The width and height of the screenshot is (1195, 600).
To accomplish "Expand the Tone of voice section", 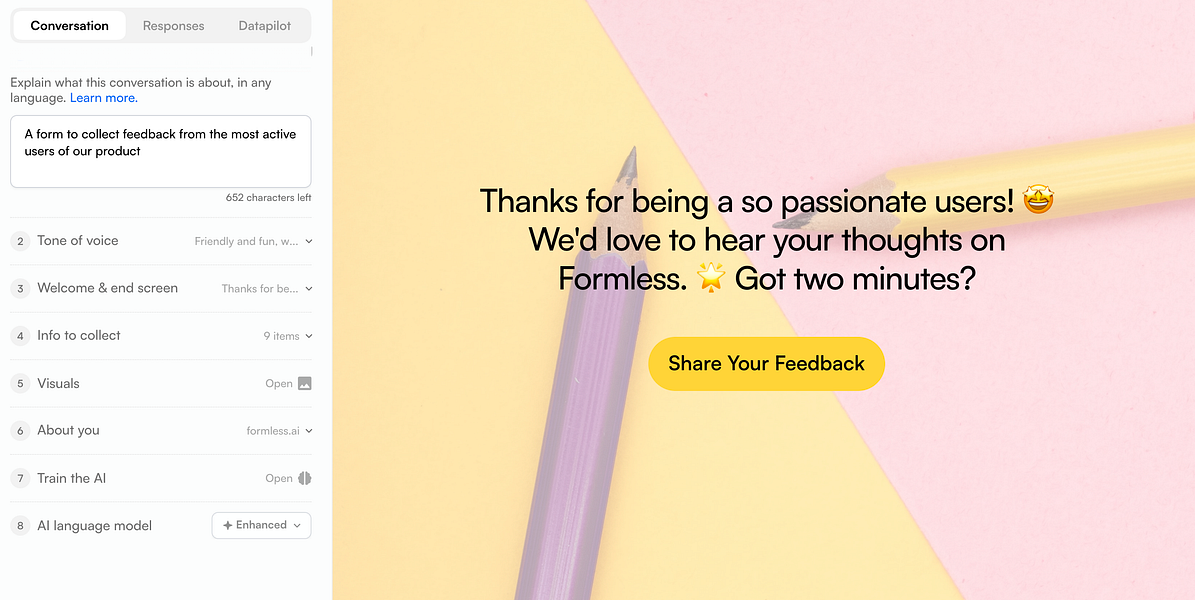I will [308, 241].
